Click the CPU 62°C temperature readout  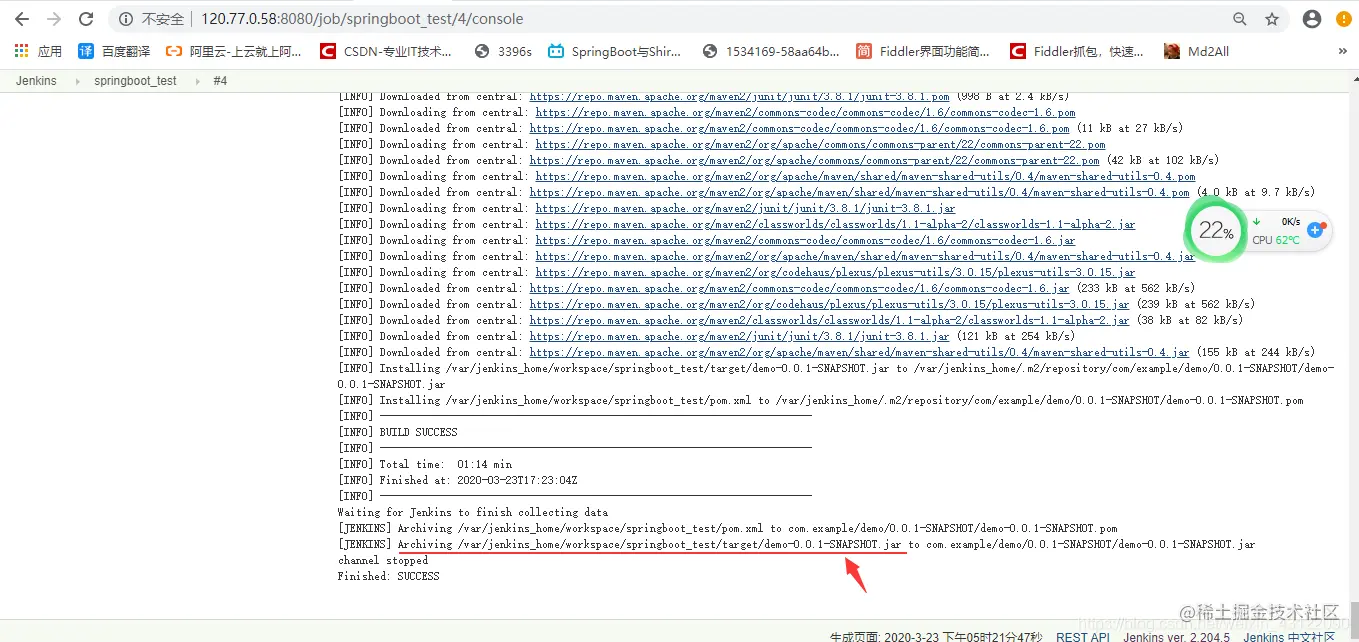coord(1276,240)
